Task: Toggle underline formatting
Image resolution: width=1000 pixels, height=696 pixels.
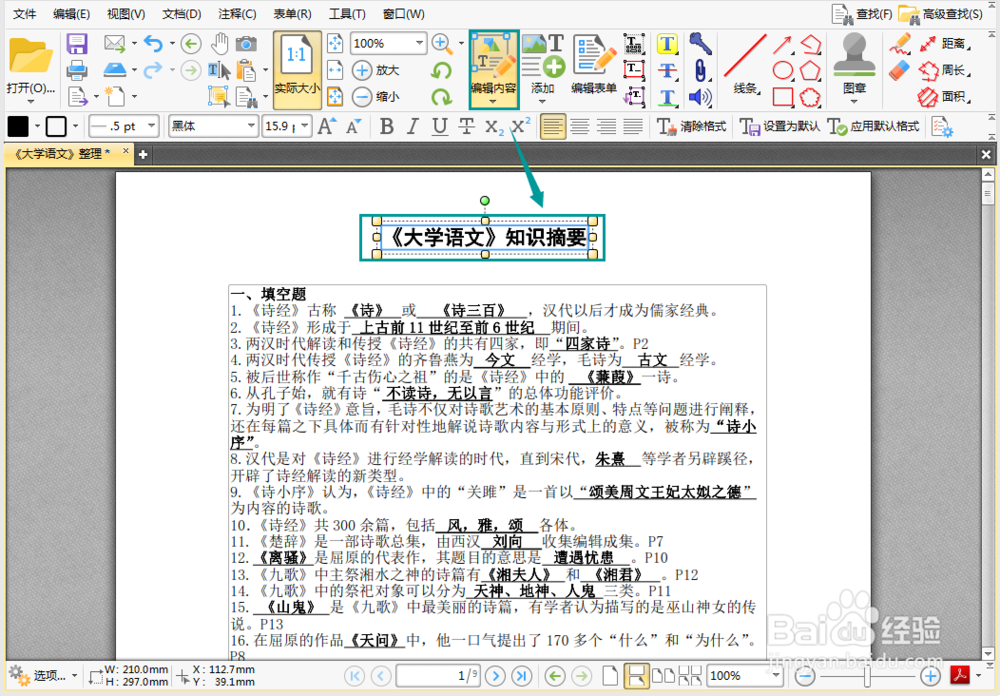Action: pyautogui.click(x=439, y=126)
